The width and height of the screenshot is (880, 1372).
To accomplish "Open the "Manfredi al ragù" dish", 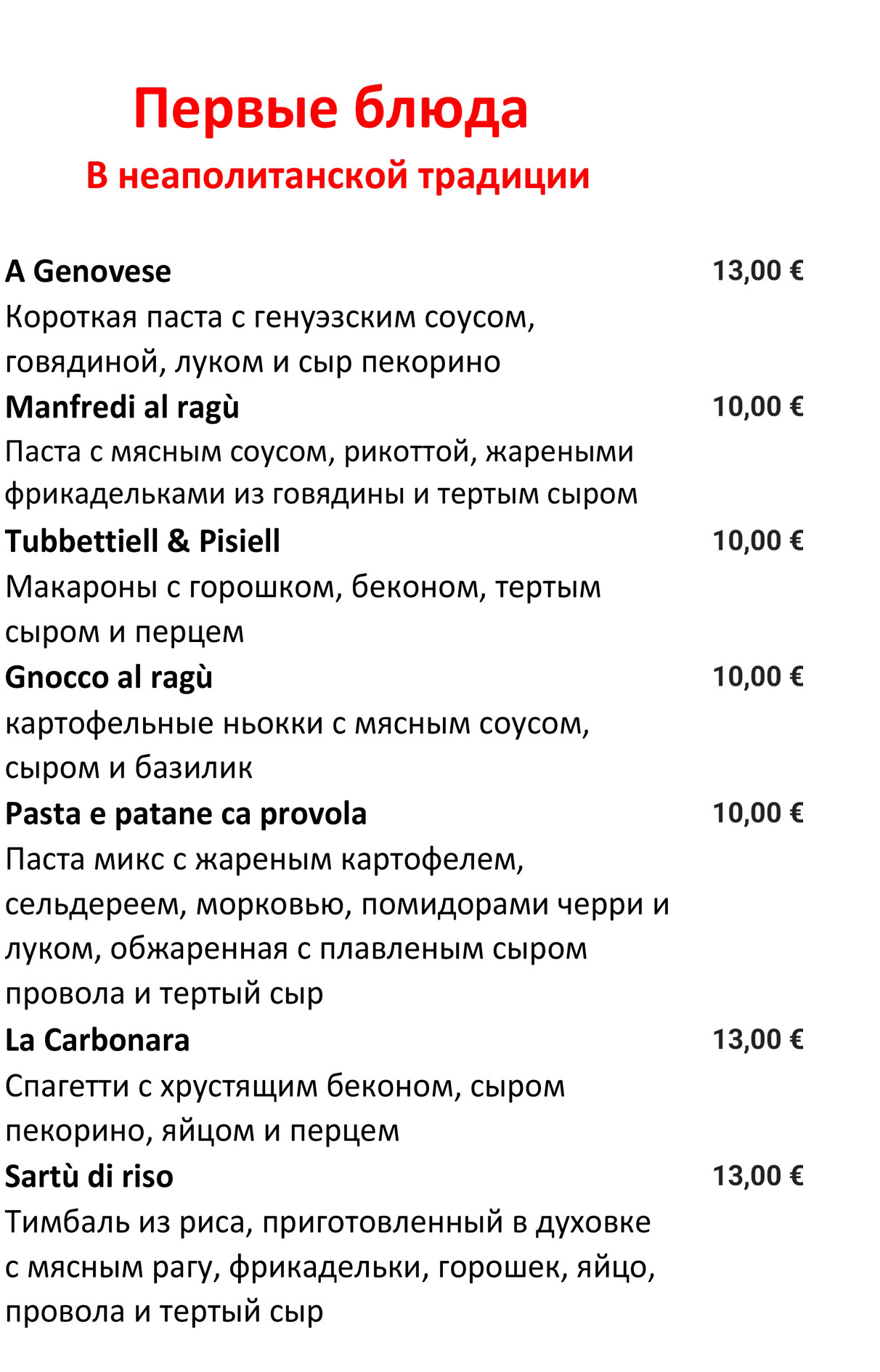I will click(122, 407).
